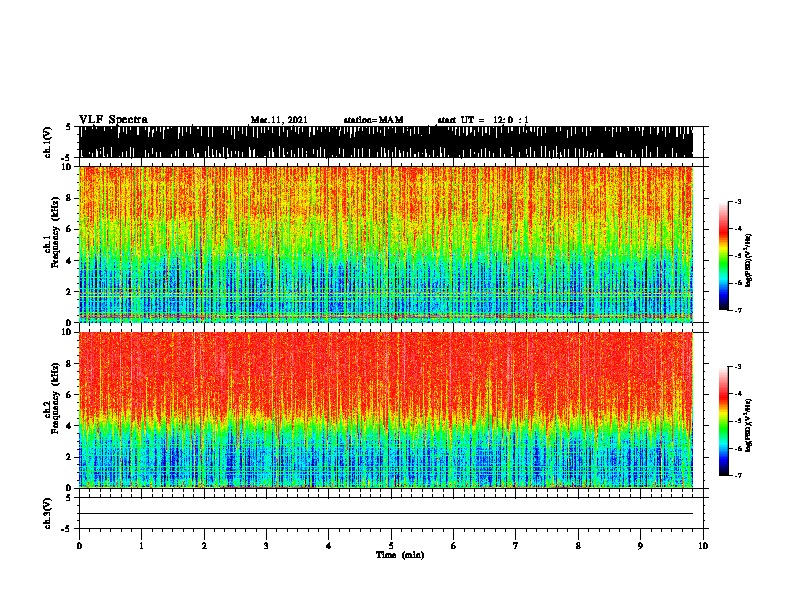
Task: Click the ch.1 spectrogram panel
Action: [x=386, y=244]
